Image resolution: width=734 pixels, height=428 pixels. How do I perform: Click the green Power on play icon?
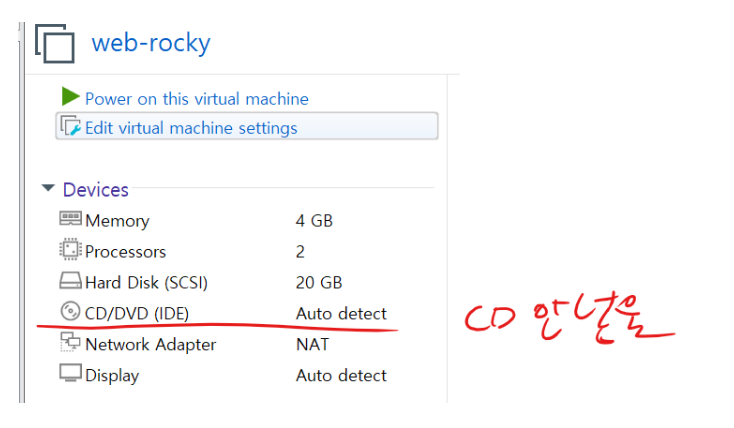pos(70,97)
